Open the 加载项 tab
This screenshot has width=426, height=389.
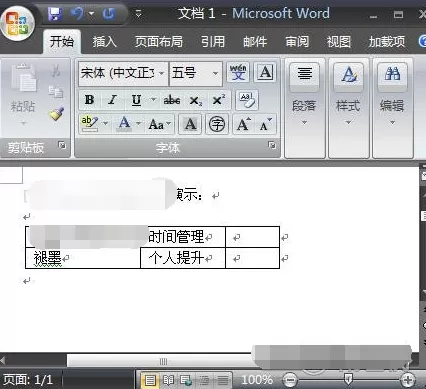(387, 42)
